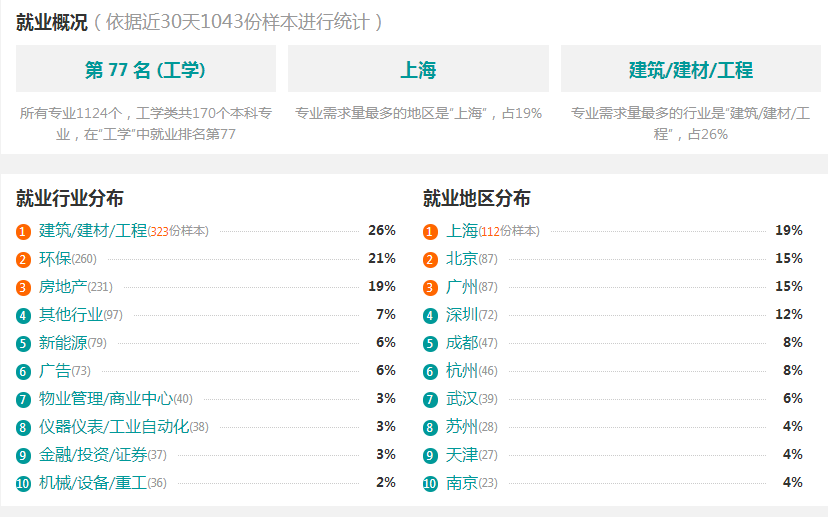Open the 武汉 region link

click(x=462, y=399)
